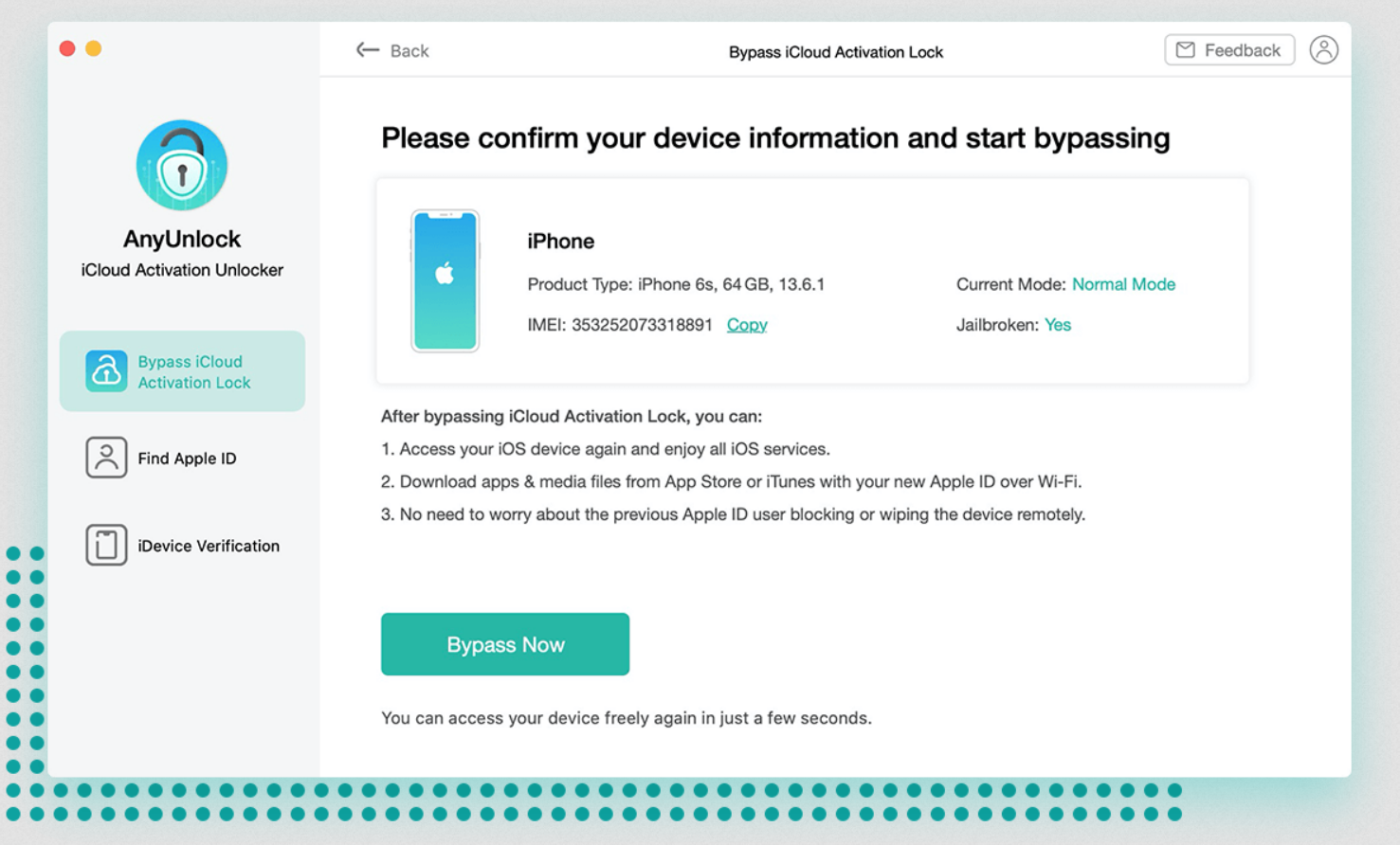Click the Normal Mode status text
Screen dimensions: 1400x845
1123,284
